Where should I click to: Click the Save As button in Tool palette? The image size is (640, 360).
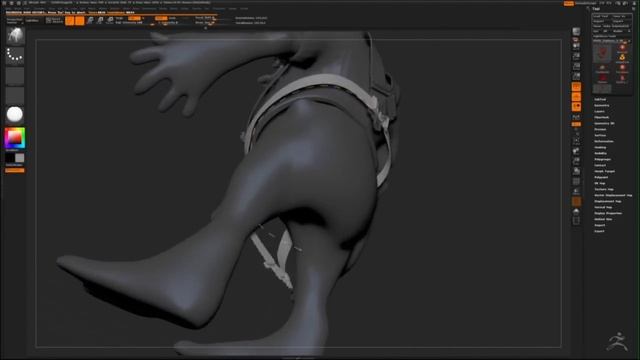[621, 16]
